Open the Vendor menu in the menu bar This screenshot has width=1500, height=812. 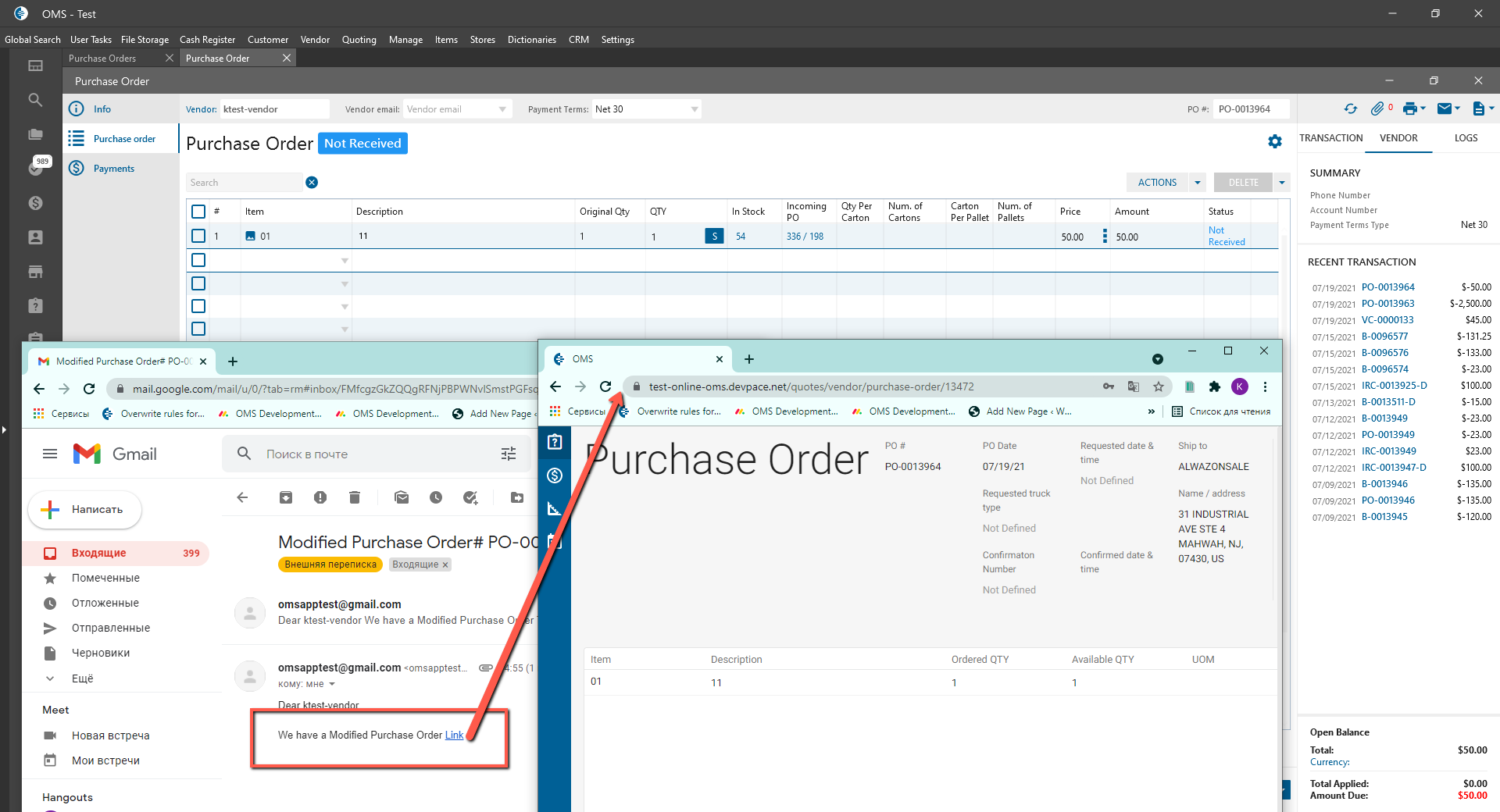coord(315,40)
